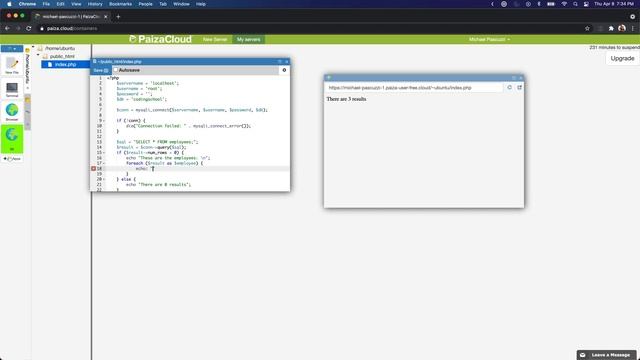The width and height of the screenshot is (640, 360).
Task: Click the SELECT * FROM employees code line
Action: (157, 142)
